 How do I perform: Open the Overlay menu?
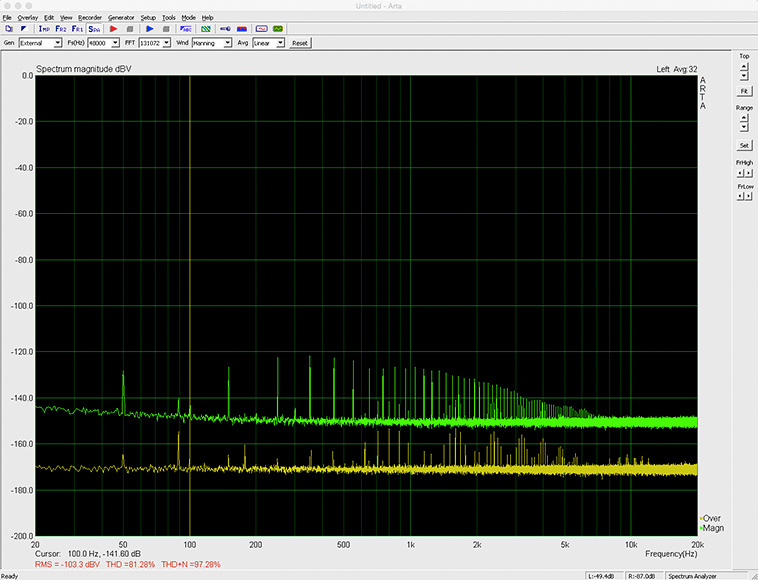tap(28, 17)
